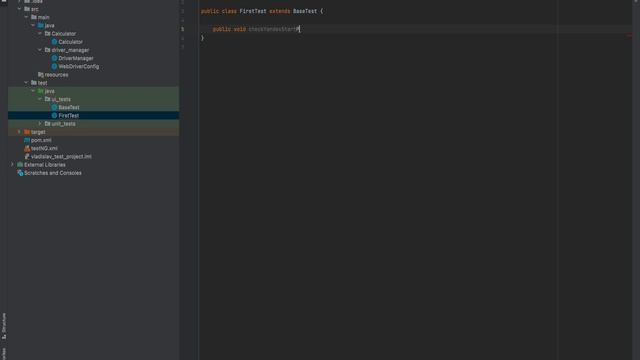The width and height of the screenshot is (640, 360).
Task: Click the ui_tests package folder icon
Action: click(47, 99)
